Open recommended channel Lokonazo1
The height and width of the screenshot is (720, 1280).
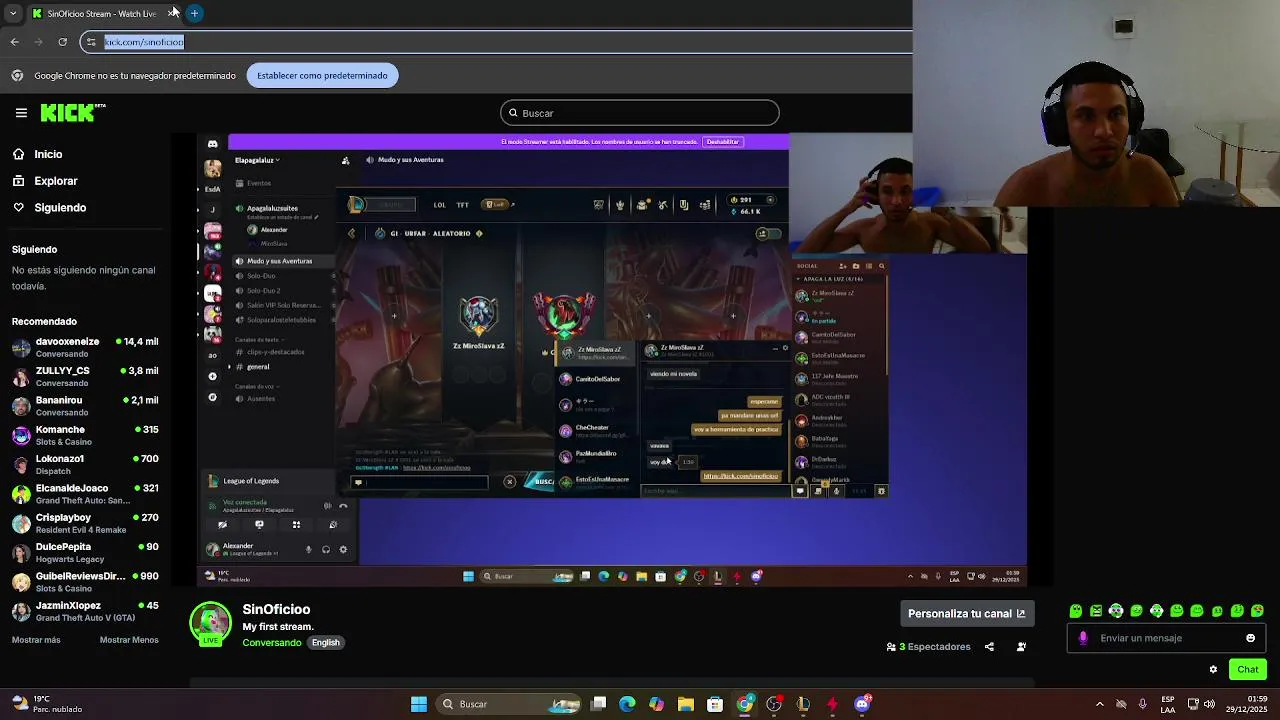click(85, 464)
